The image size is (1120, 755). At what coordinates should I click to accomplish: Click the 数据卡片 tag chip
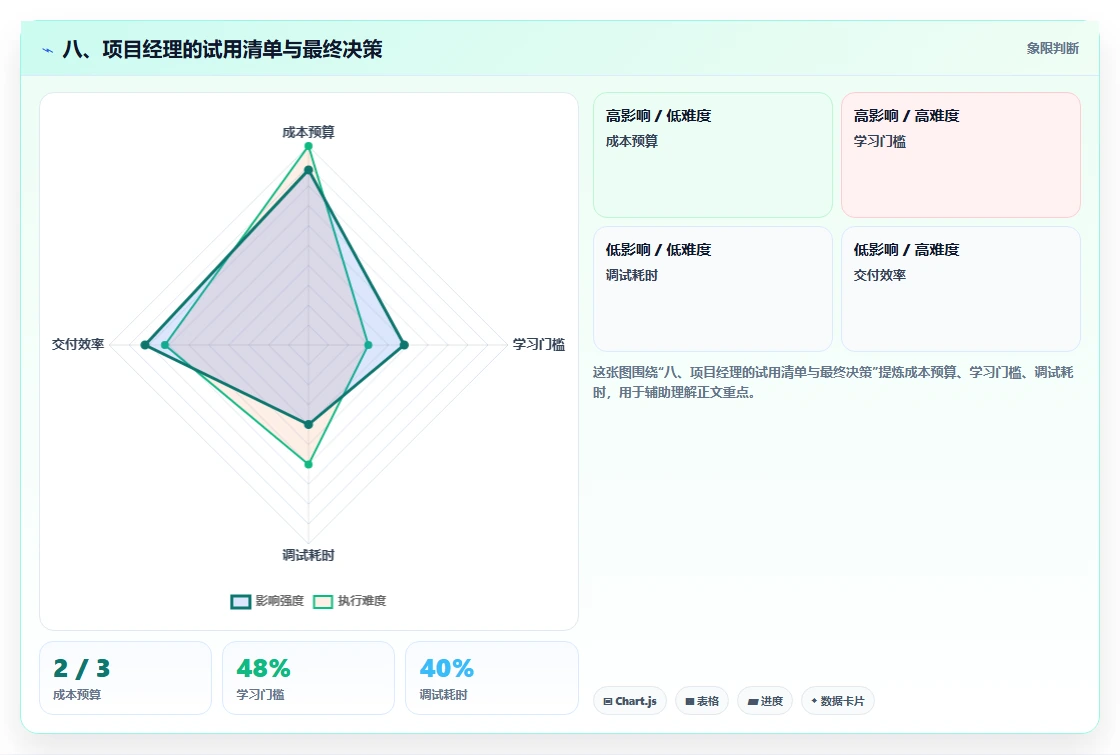[838, 701]
